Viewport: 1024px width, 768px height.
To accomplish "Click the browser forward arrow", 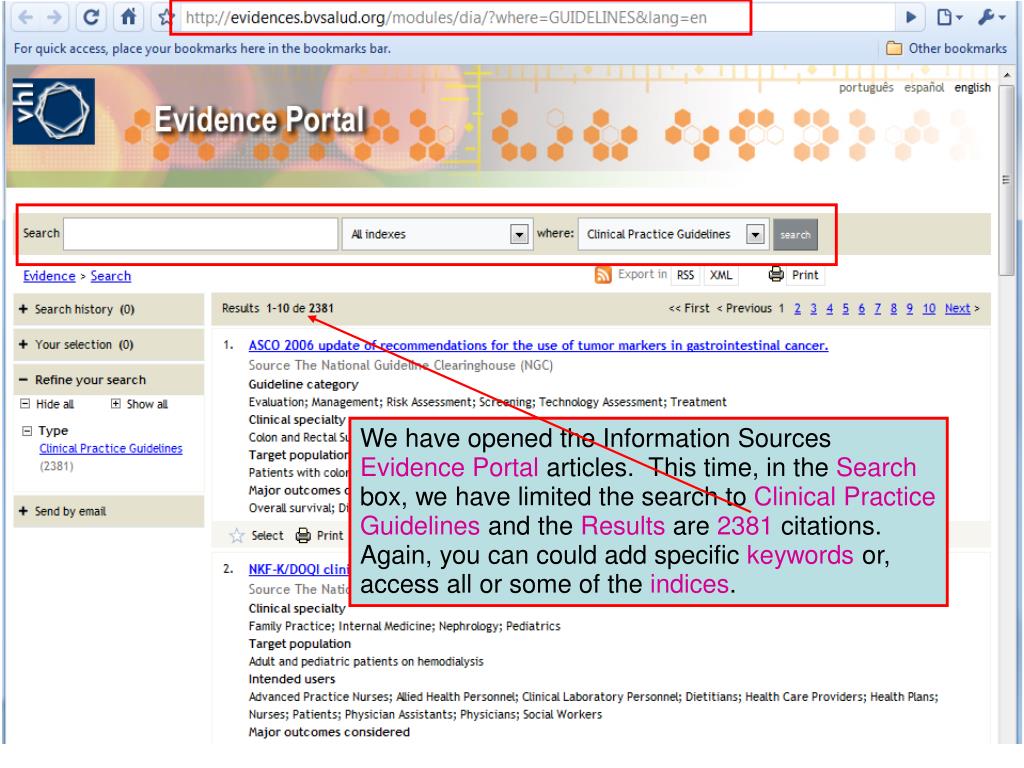I will (x=55, y=17).
